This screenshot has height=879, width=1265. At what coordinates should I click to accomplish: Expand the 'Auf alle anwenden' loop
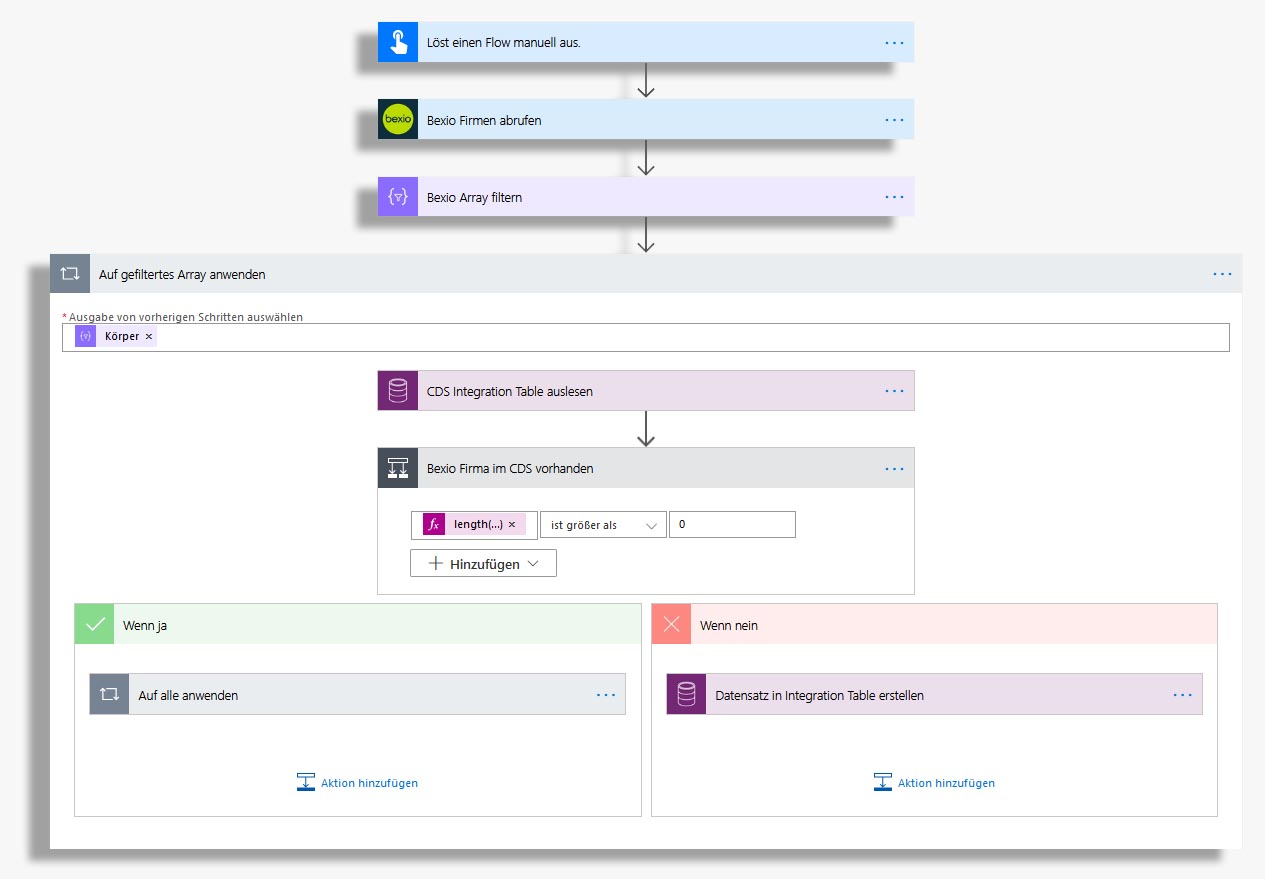[x=358, y=694]
